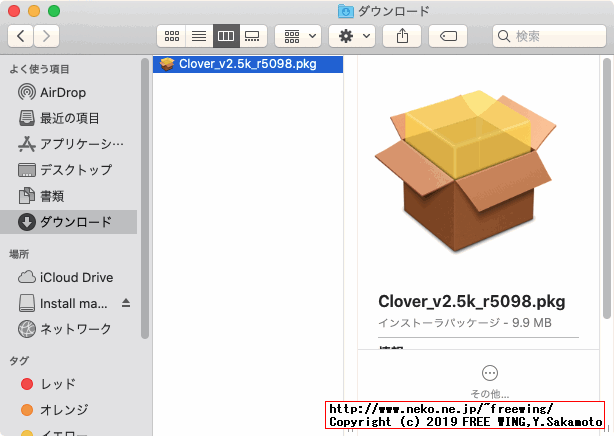The image size is (614, 436).
Task: Click the sidebar scrollbar
Action: 145,198
